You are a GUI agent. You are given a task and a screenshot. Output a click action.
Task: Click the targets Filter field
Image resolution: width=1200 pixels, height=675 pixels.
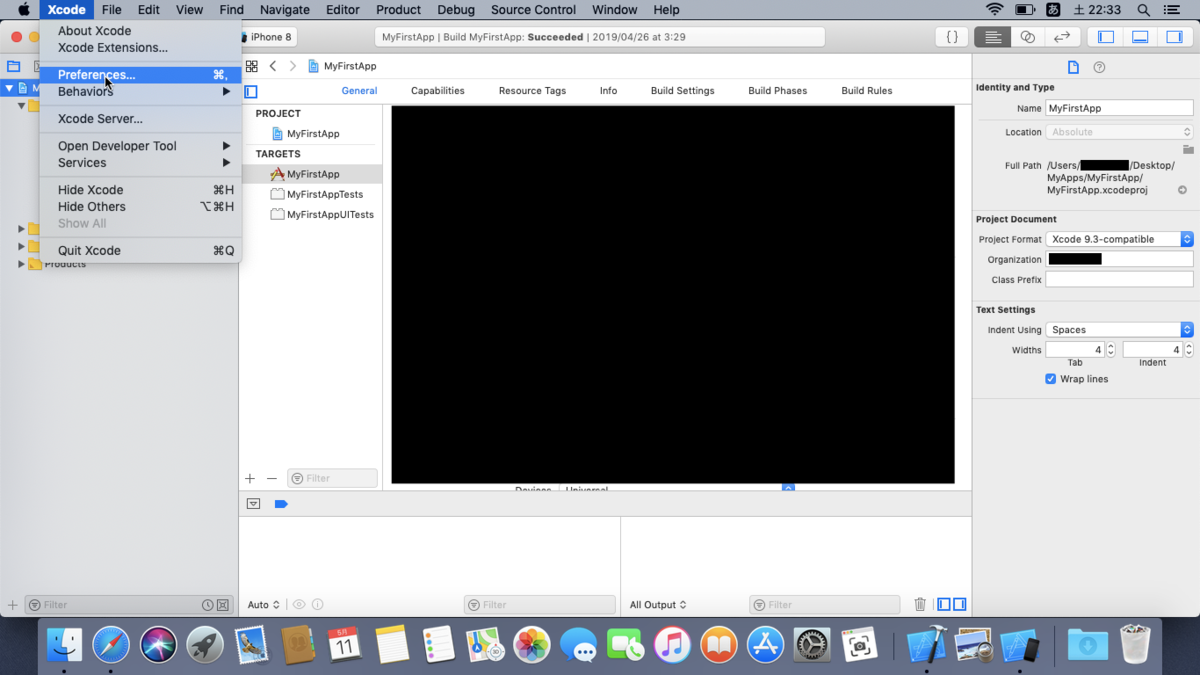[x=333, y=478]
